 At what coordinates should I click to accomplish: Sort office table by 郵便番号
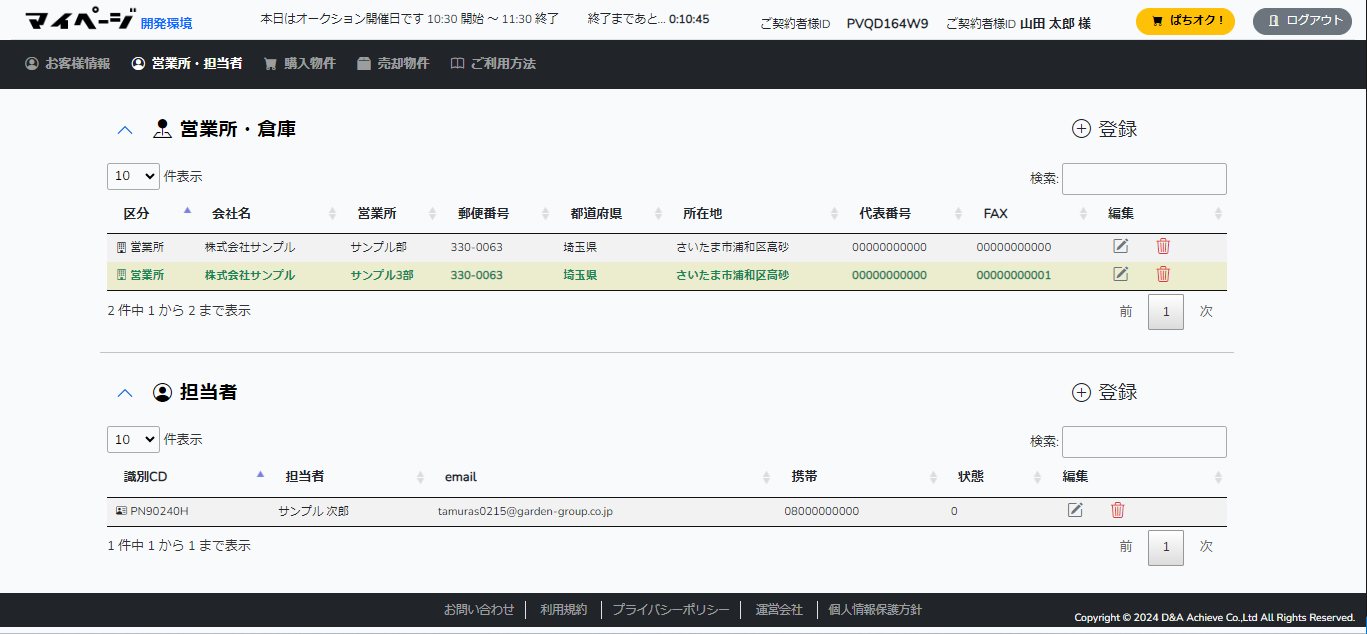click(498, 213)
